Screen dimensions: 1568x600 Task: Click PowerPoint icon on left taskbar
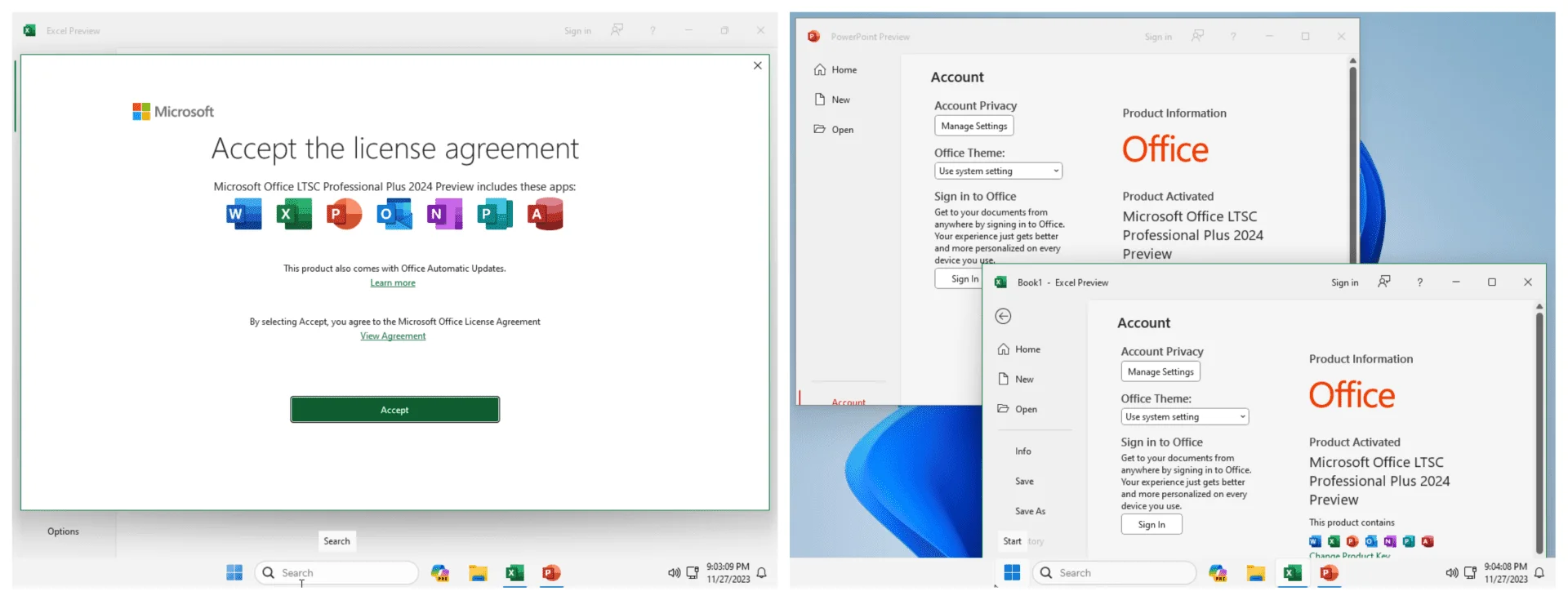pyautogui.click(x=551, y=573)
